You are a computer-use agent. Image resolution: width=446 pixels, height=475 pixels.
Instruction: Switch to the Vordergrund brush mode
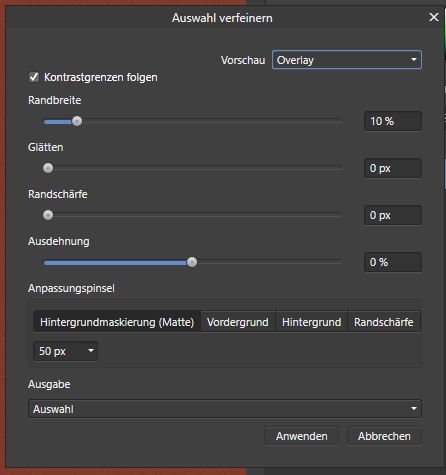238,322
